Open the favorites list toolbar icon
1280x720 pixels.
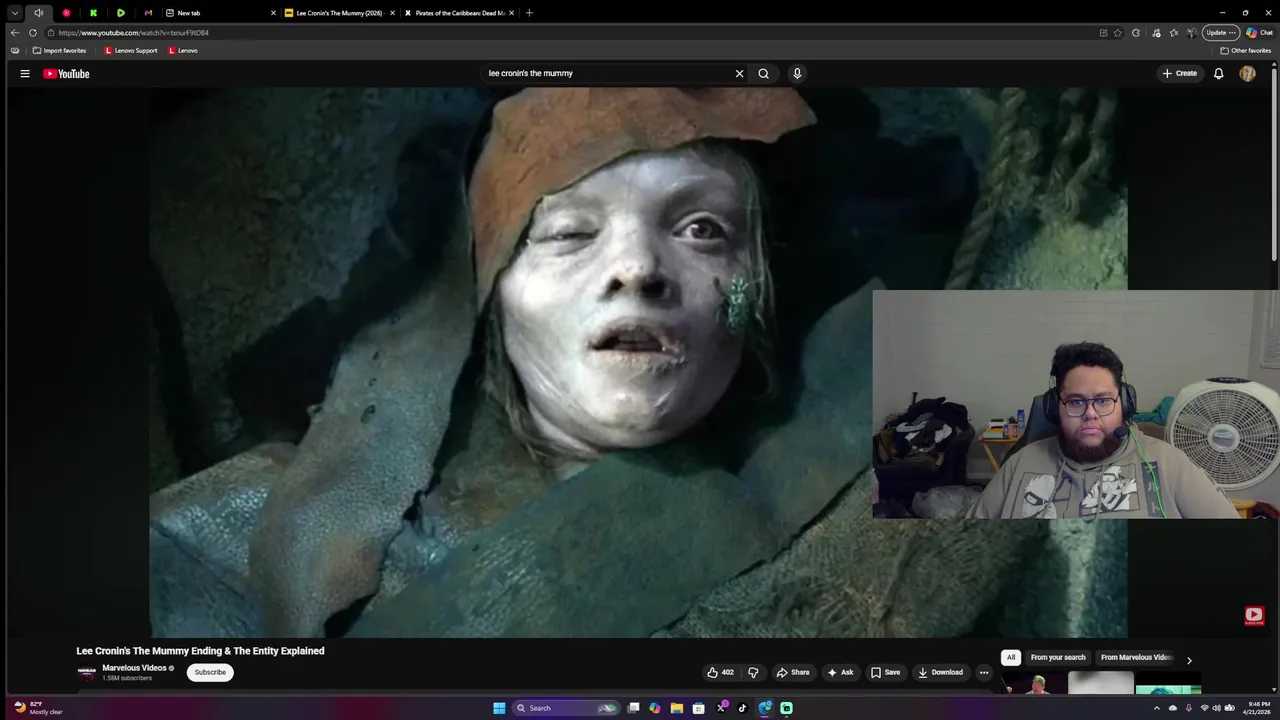[x=1174, y=32]
